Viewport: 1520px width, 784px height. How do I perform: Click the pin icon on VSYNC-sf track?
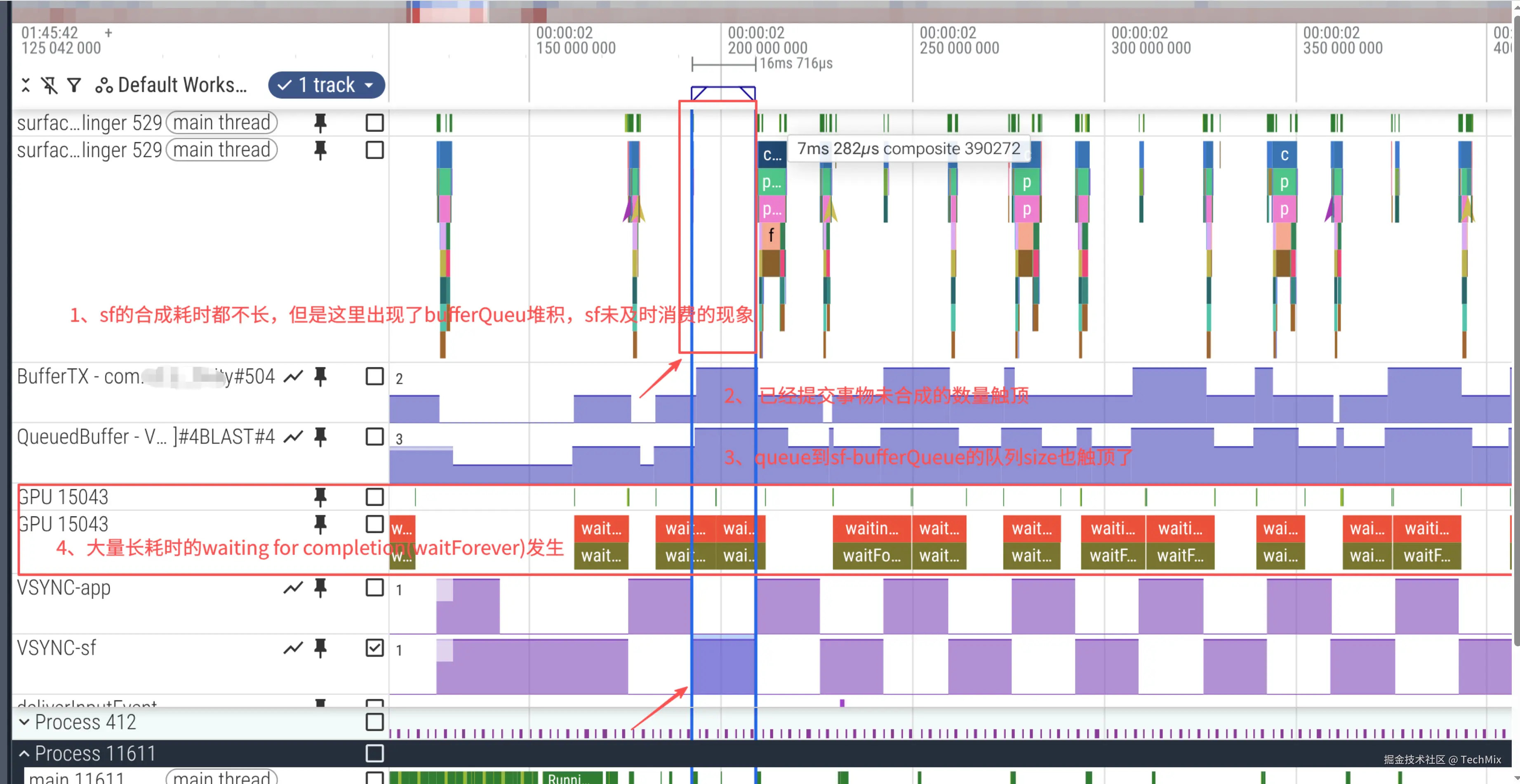(x=320, y=648)
